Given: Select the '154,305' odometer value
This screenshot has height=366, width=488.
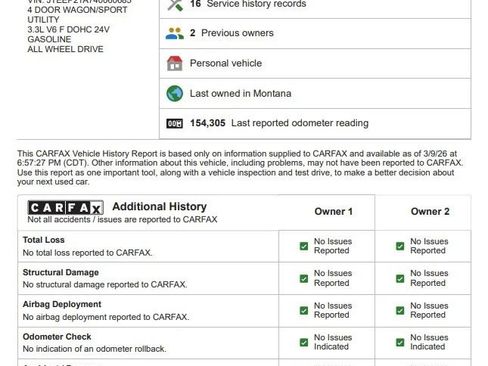Looking at the screenshot, I should [x=208, y=123].
